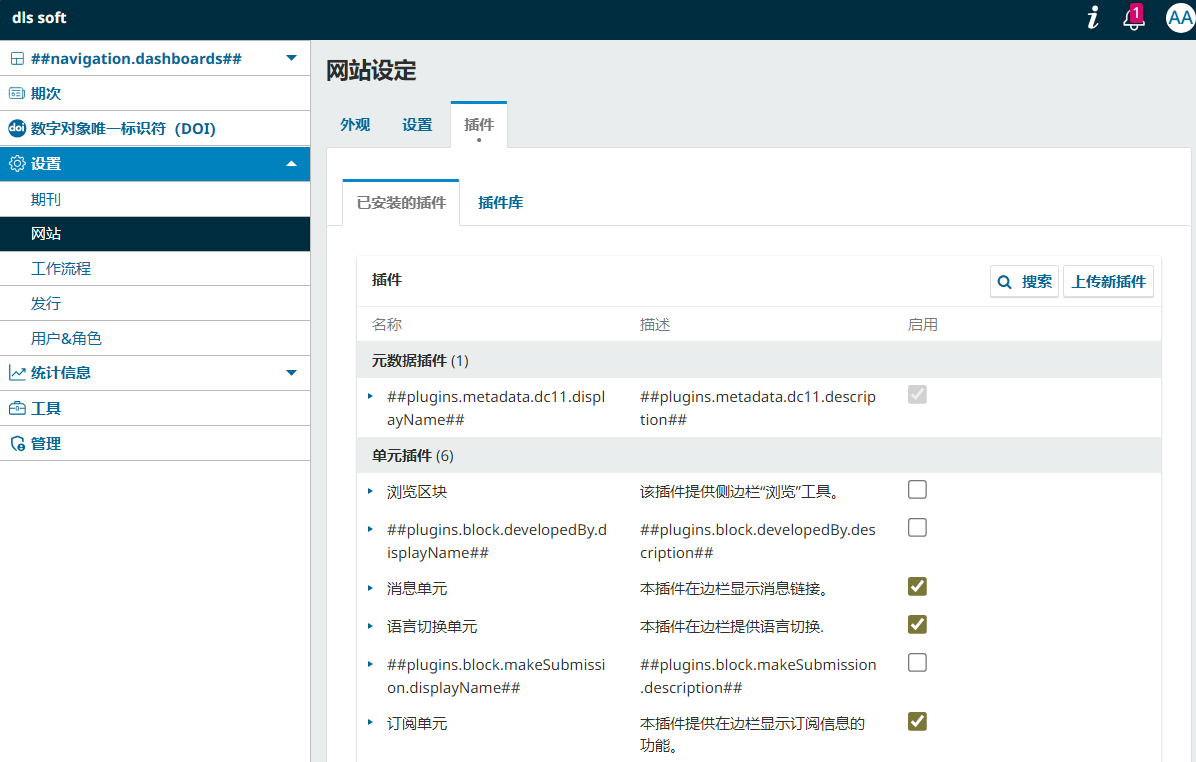Disable the 订阅单元 plugin checkbox
Image resolution: width=1196 pixels, height=762 pixels.
917,721
